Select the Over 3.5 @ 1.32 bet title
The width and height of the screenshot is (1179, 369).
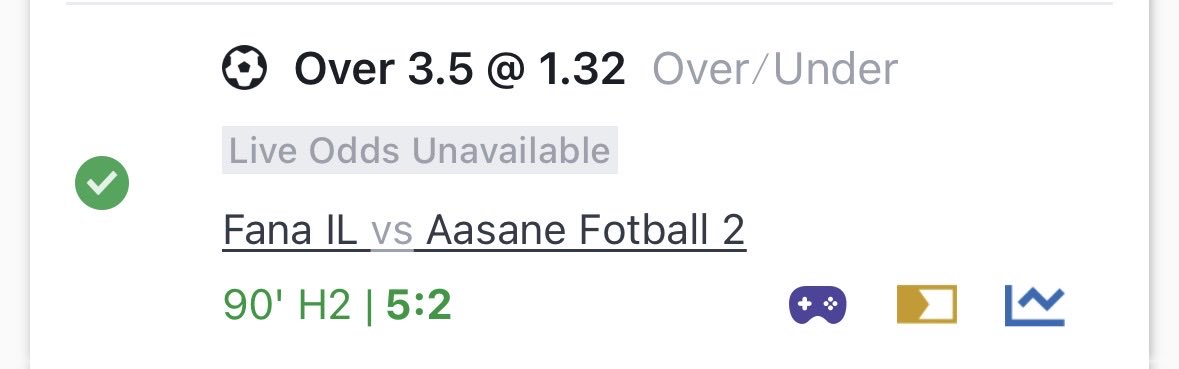click(459, 68)
